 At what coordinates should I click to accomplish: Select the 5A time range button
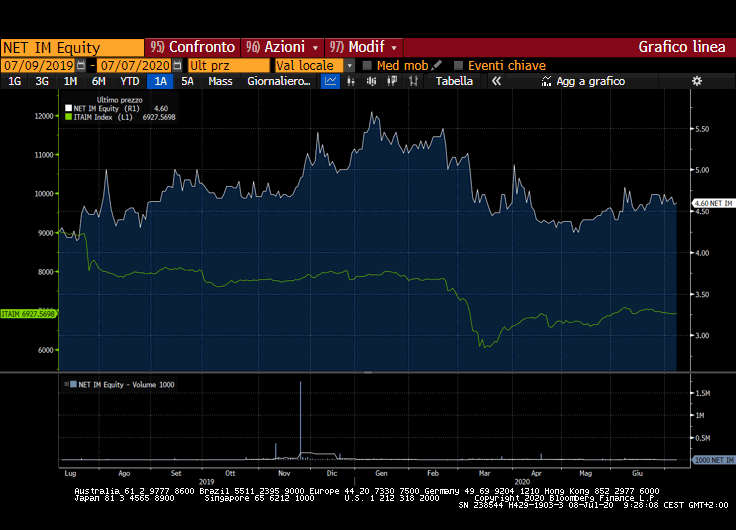click(187, 81)
